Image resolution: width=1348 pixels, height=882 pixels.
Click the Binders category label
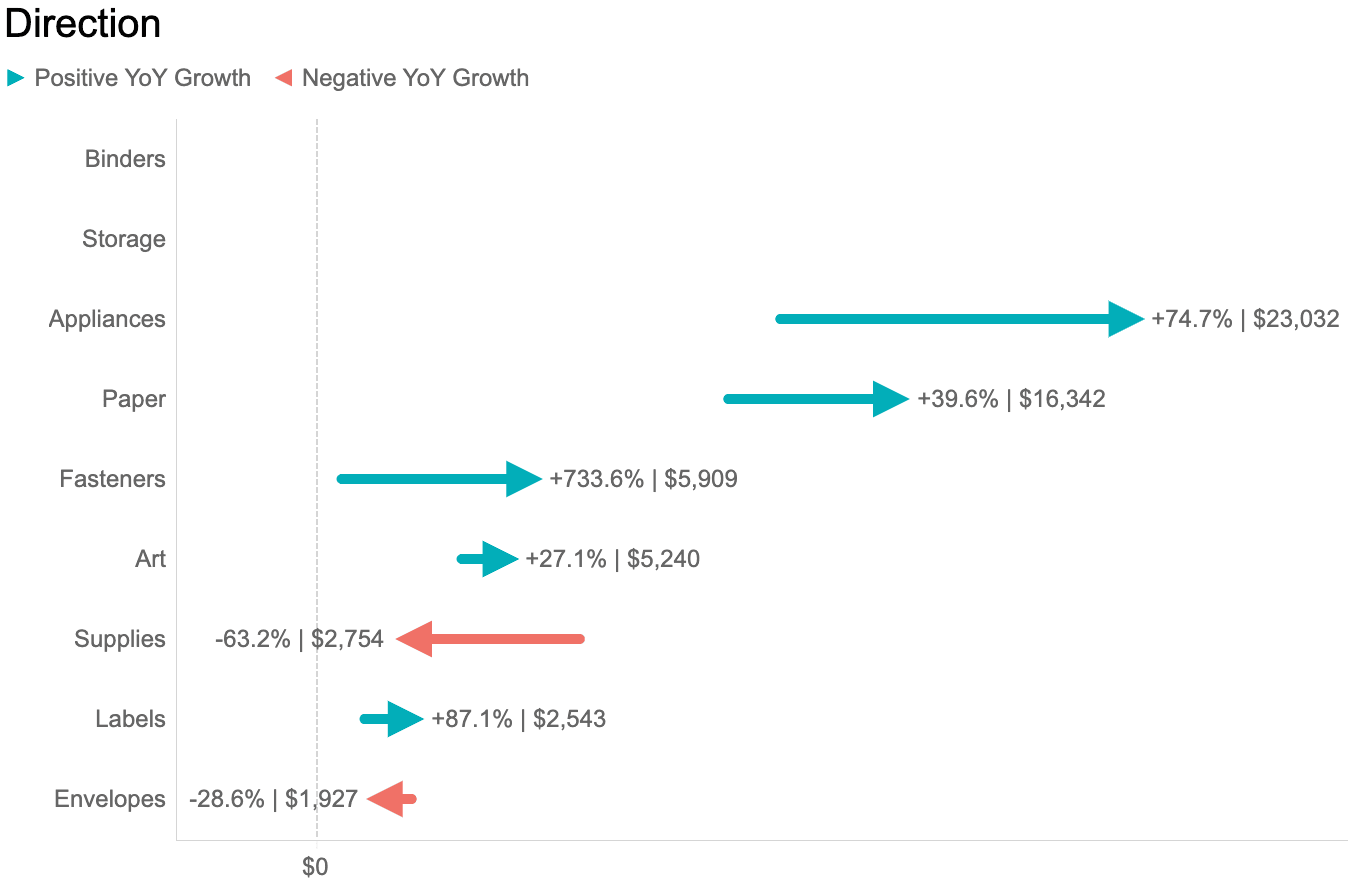point(125,159)
